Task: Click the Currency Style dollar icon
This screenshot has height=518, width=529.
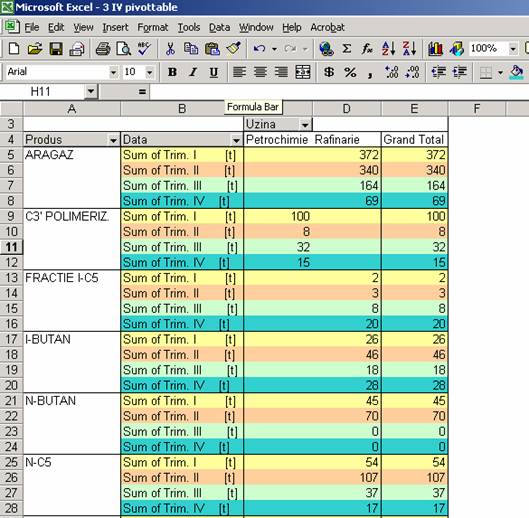Action: coord(329,72)
